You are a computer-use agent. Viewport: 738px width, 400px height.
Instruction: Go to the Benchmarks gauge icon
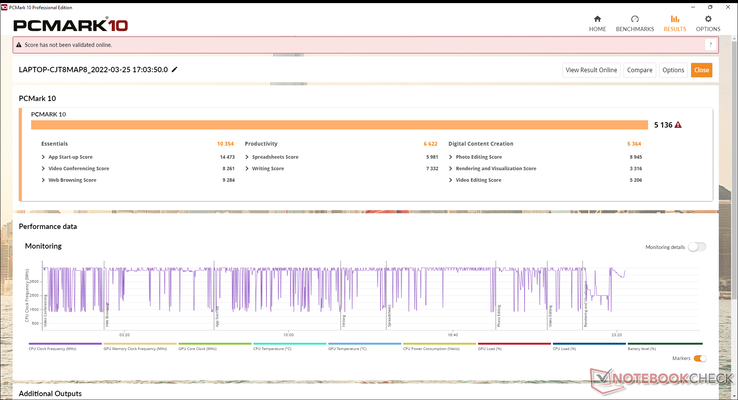click(634, 22)
